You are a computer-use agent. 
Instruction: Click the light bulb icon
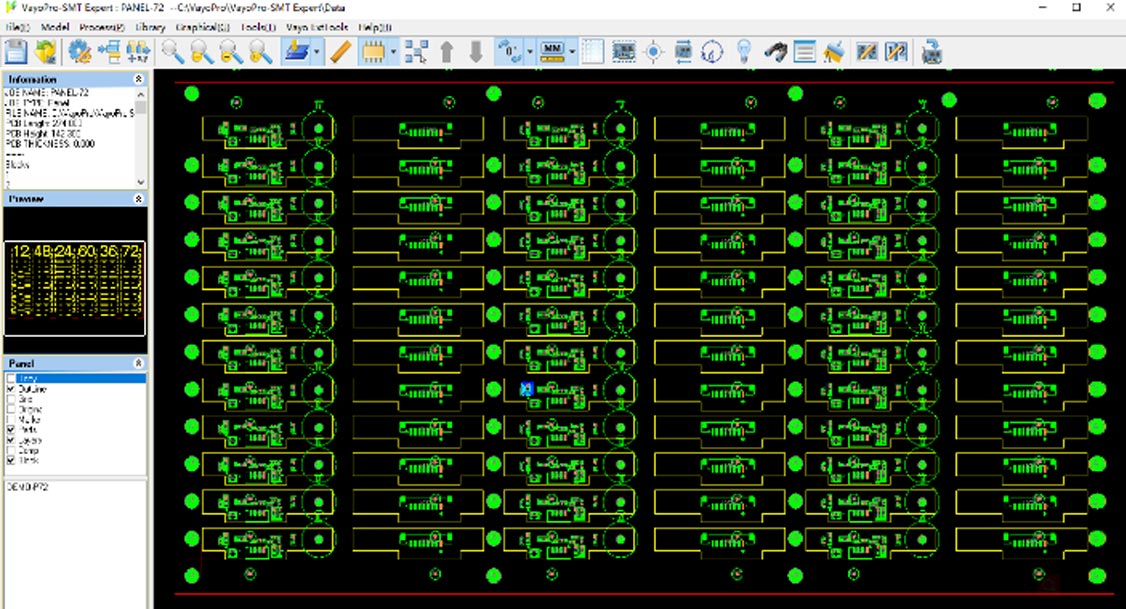click(743, 51)
